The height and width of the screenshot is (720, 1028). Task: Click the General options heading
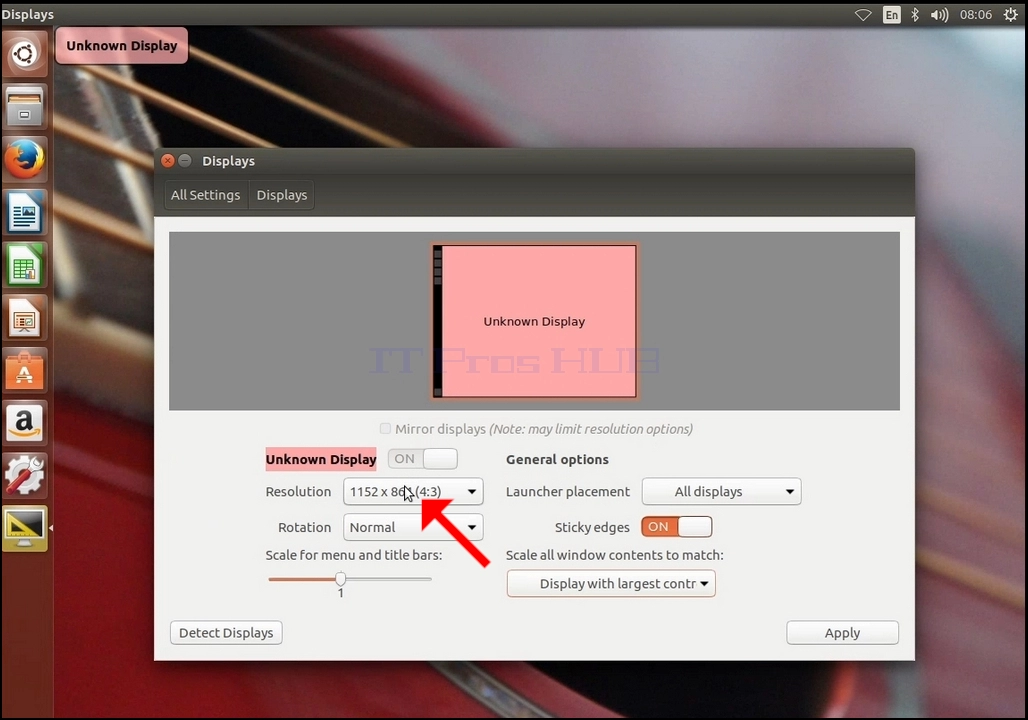tap(557, 460)
